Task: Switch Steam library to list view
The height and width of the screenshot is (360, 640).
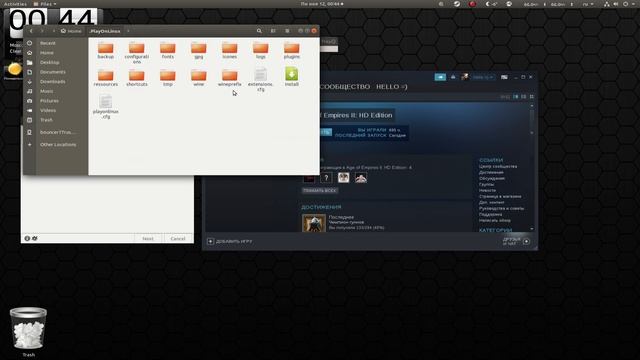Action: (524, 97)
